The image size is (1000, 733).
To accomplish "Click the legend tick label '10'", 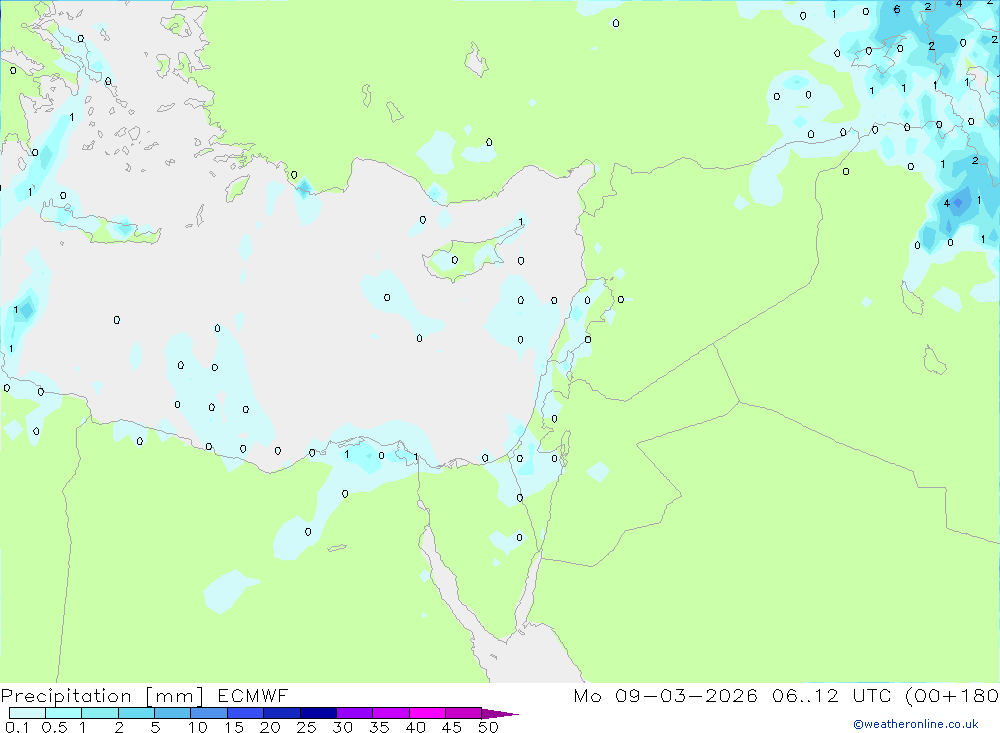I will coord(197,727).
